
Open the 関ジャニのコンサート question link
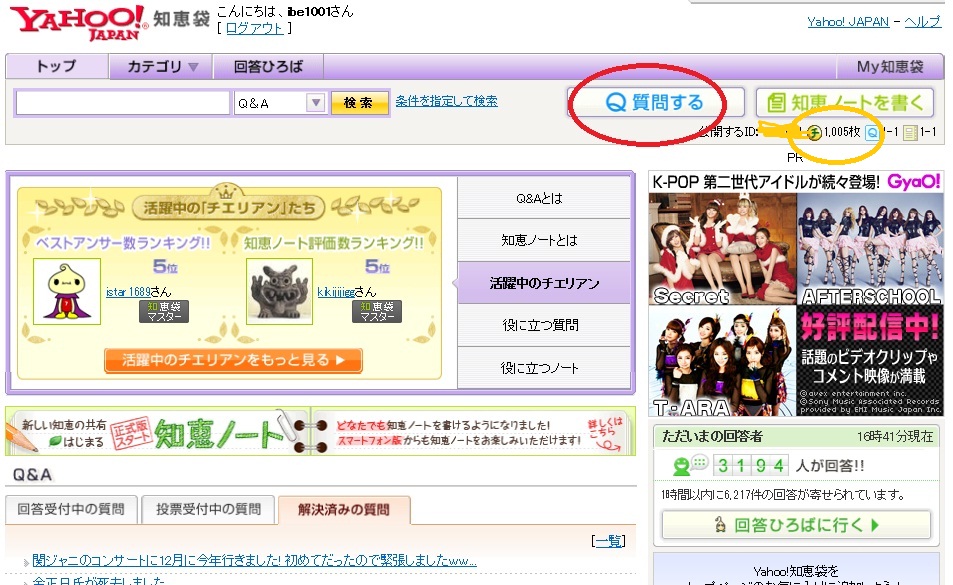coord(255,560)
